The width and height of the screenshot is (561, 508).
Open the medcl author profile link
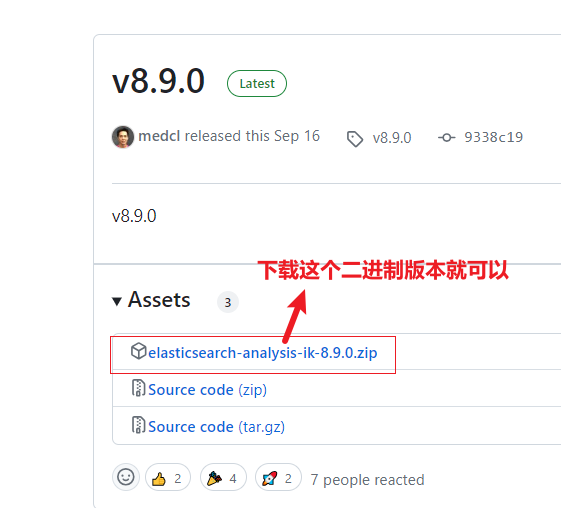coord(159,136)
